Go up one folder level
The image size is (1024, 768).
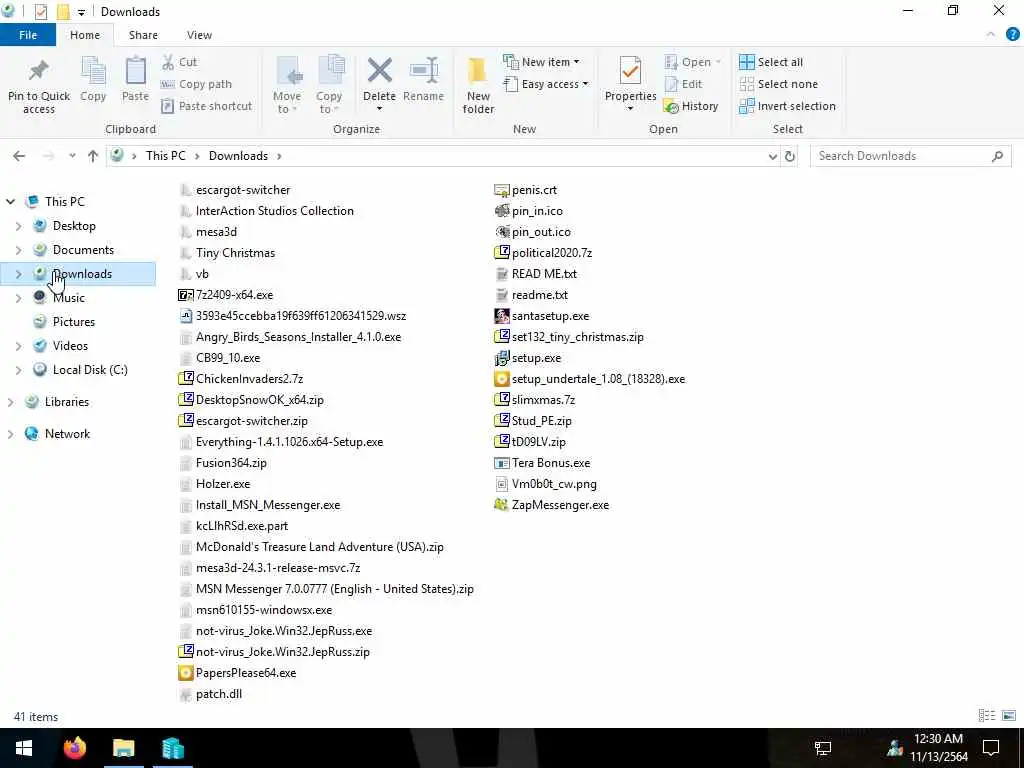[93, 156]
